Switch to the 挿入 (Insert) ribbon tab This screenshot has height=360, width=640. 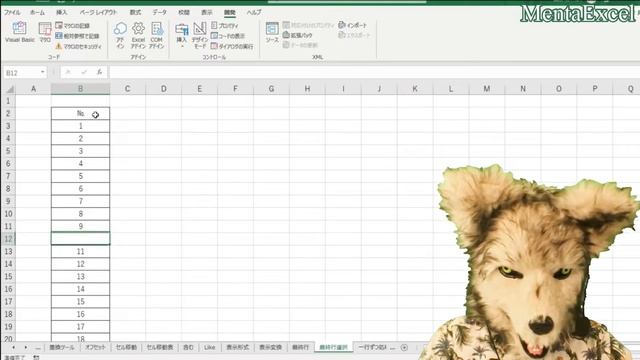point(62,12)
